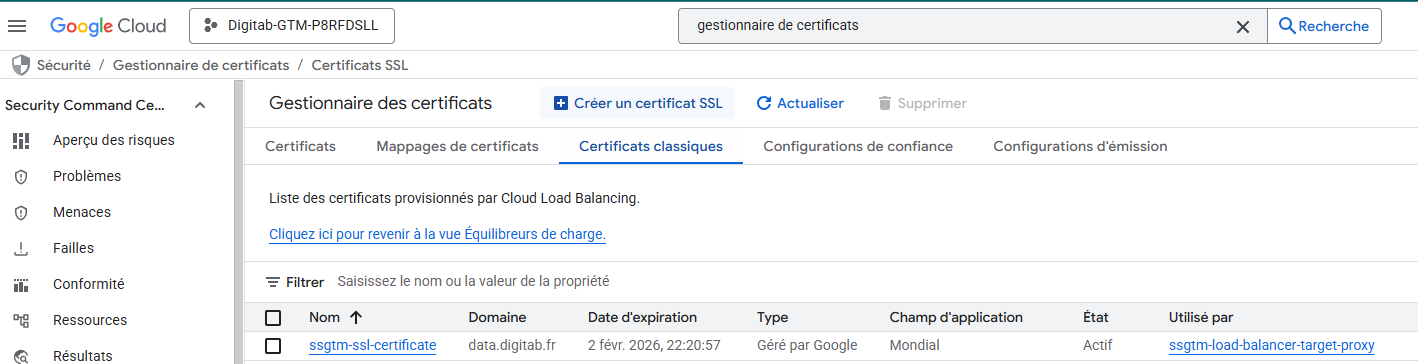Screen dimensions: 1418x364
Task: Open Configurations de confiance tab
Action: click(x=858, y=146)
